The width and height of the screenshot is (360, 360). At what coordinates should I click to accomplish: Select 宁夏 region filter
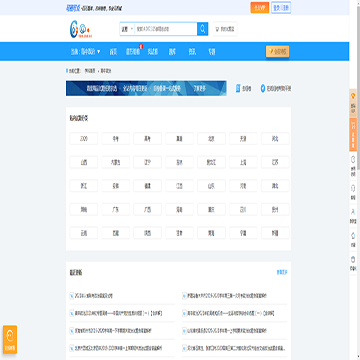pos(243,233)
